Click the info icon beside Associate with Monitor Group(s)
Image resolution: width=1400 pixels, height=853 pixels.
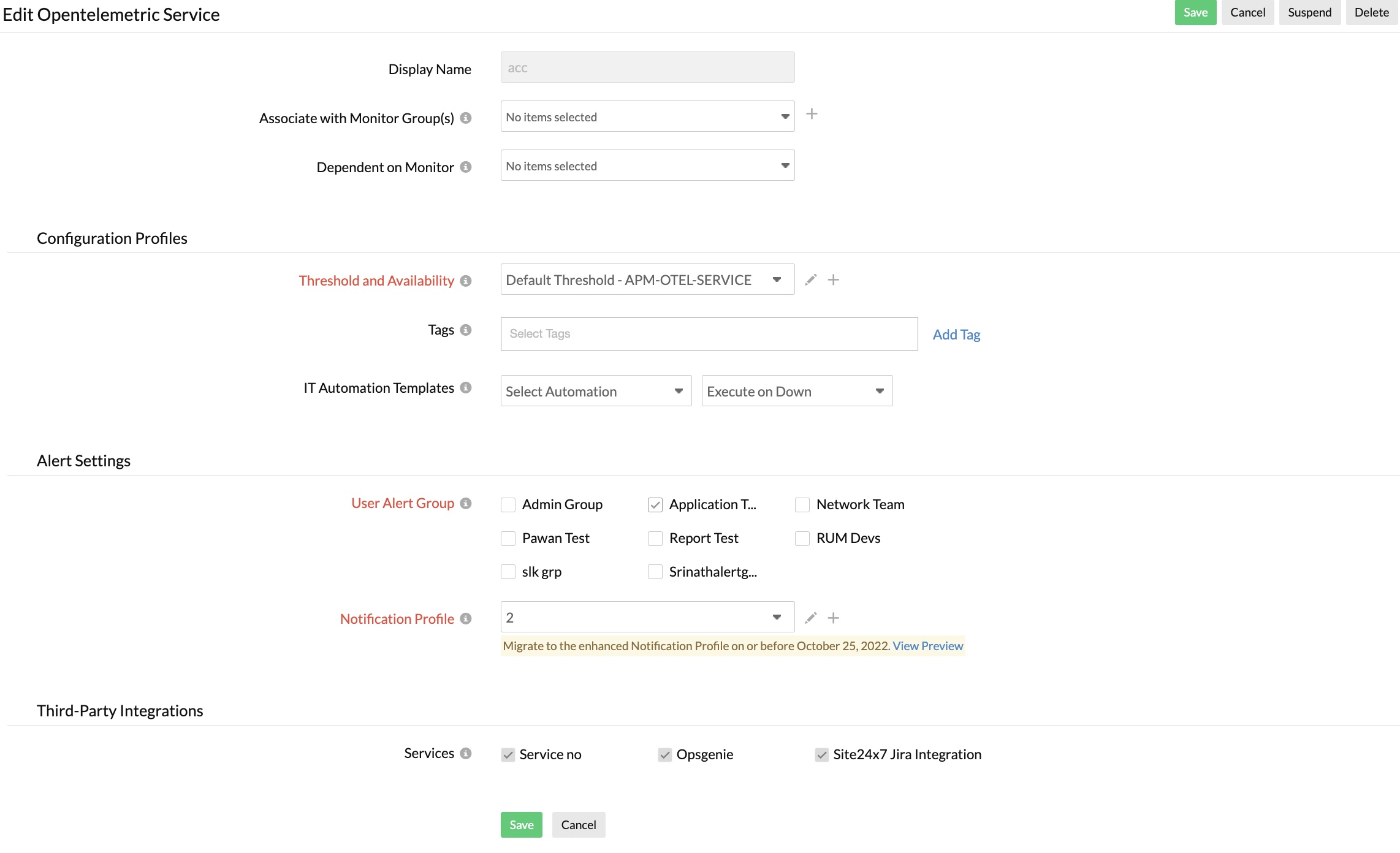466,118
